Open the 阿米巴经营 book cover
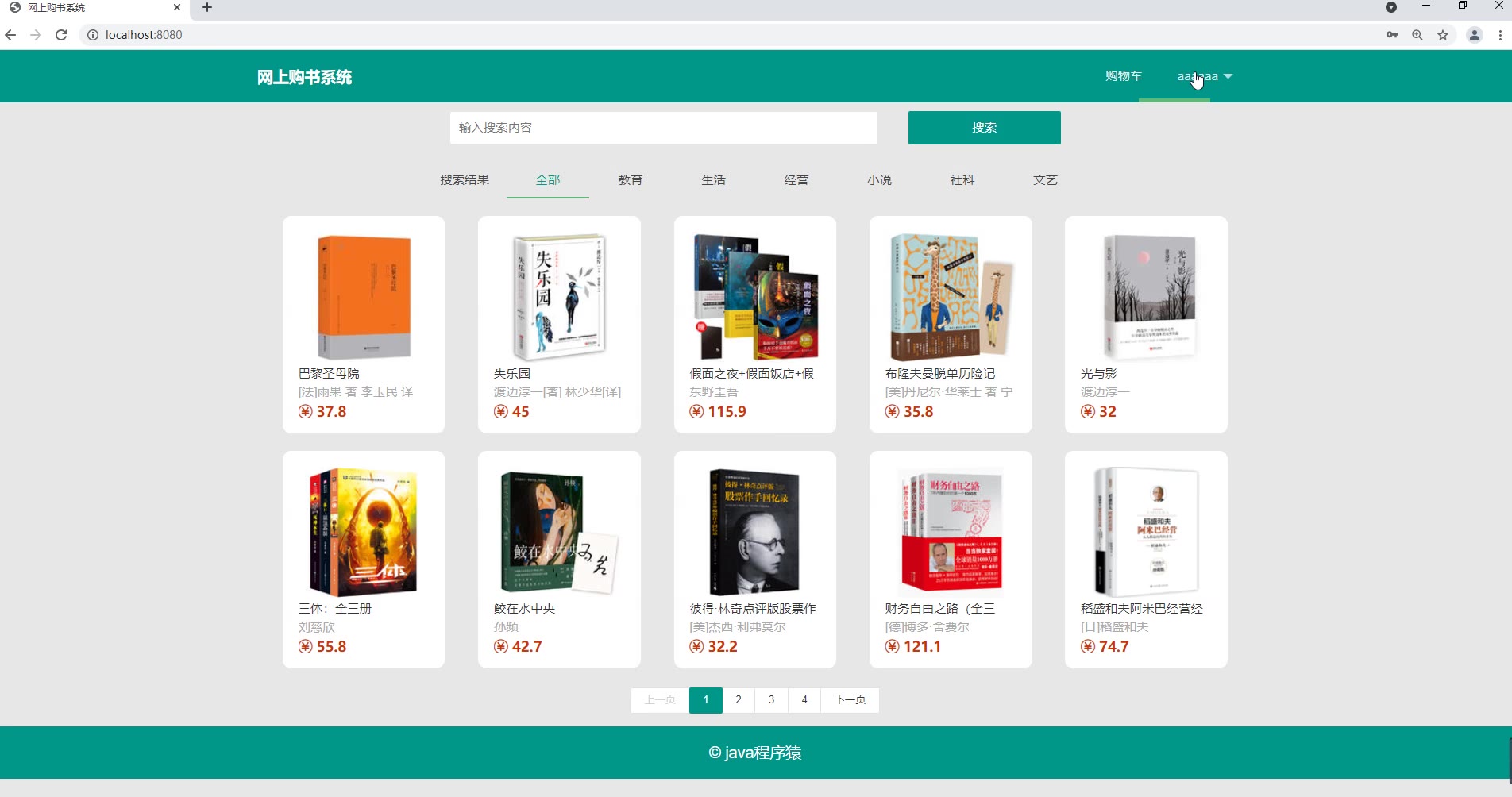1512x797 pixels. [1146, 532]
